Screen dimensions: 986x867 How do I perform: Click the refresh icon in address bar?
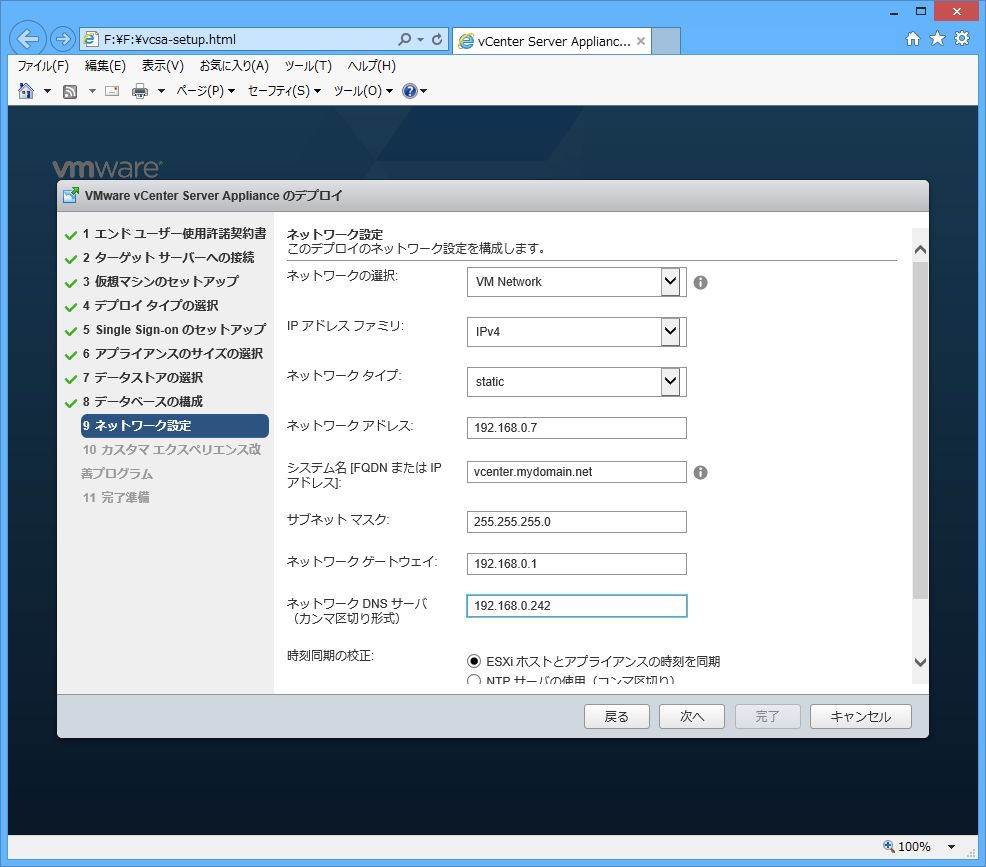[437, 40]
